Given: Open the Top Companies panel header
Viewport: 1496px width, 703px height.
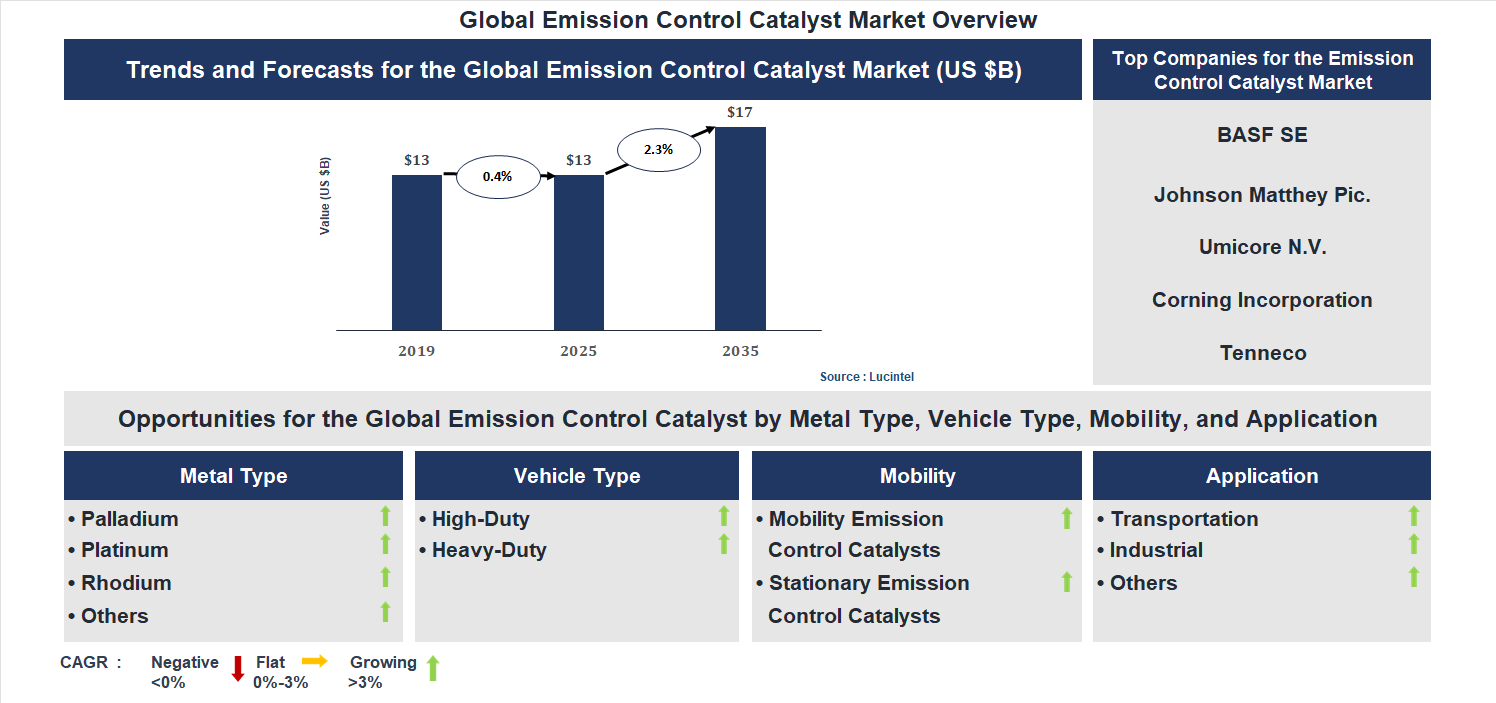Looking at the screenshot, I should (1261, 69).
